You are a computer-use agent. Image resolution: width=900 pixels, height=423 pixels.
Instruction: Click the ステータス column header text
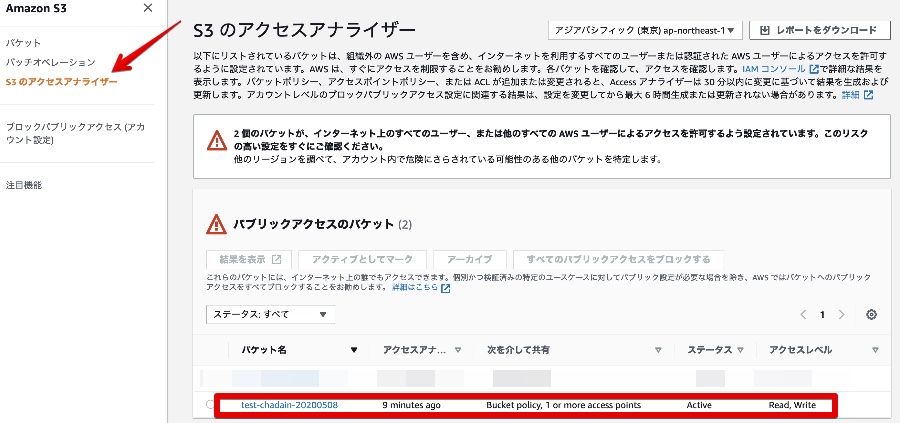(x=709, y=350)
